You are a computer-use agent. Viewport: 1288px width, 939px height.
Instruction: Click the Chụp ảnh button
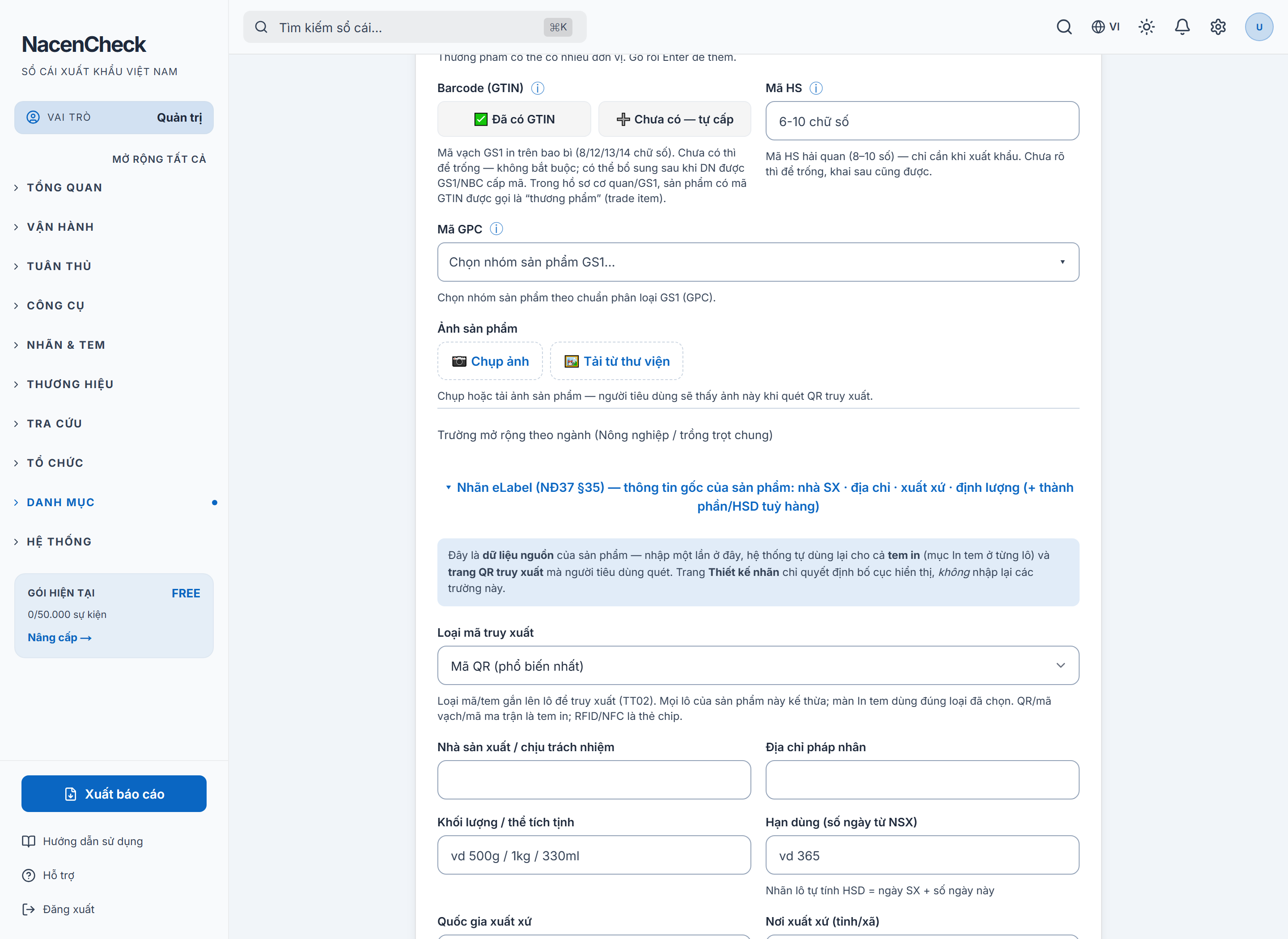click(x=490, y=361)
